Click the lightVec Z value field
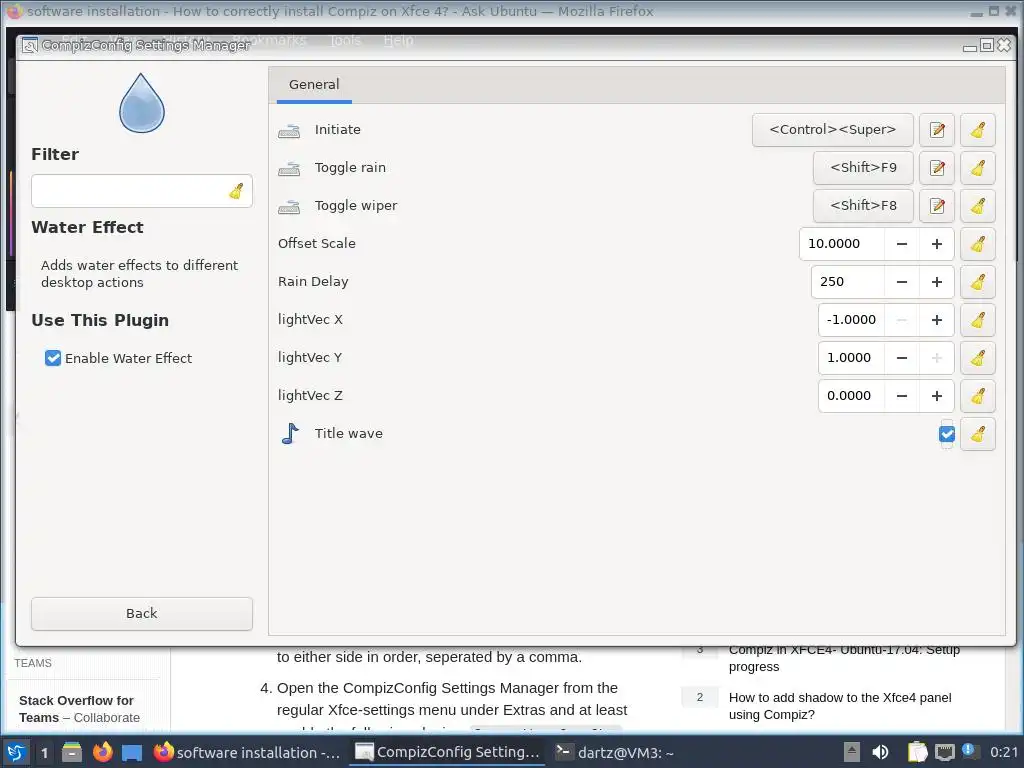The height and width of the screenshot is (768, 1024). click(x=851, y=395)
